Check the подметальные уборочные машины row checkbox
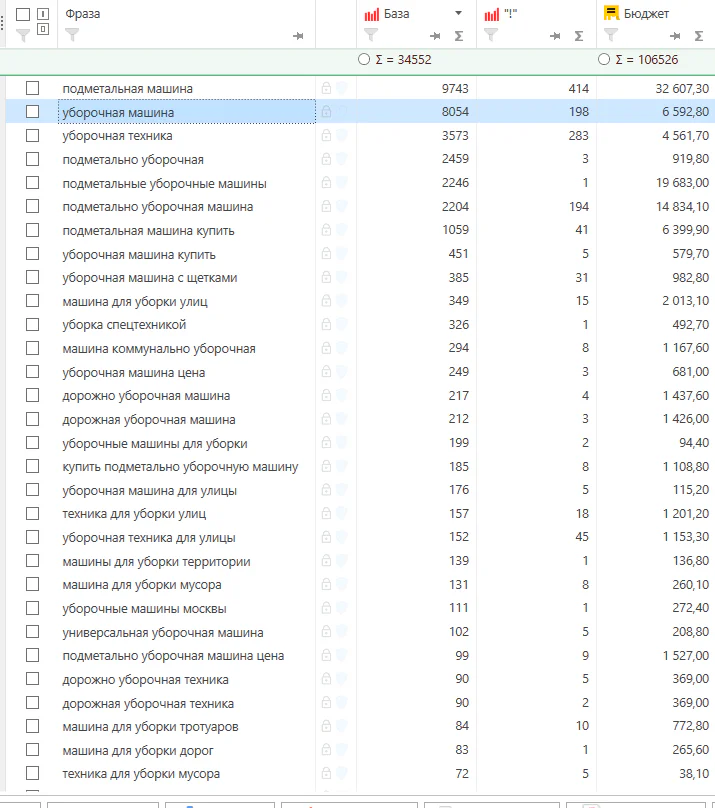 click(x=32, y=182)
